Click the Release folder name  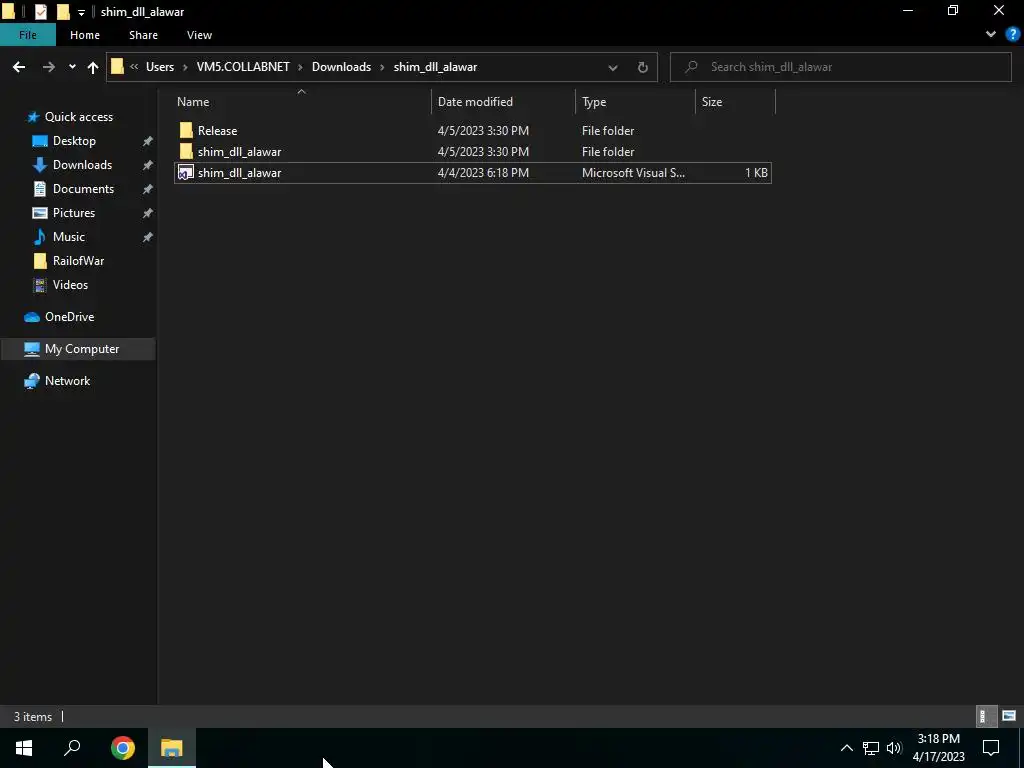coord(217,131)
